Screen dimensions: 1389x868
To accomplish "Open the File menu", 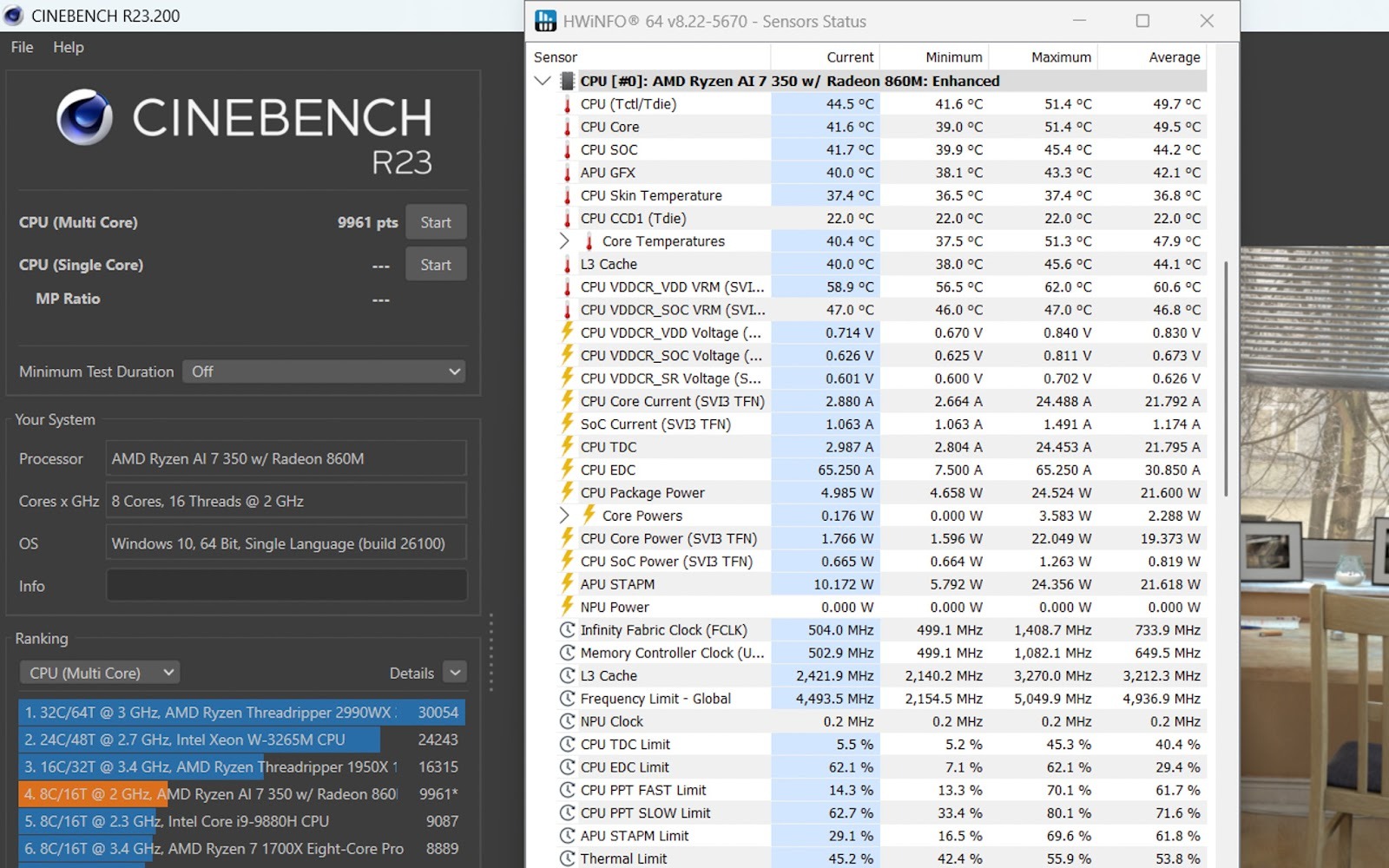I will pyautogui.click(x=22, y=47).
